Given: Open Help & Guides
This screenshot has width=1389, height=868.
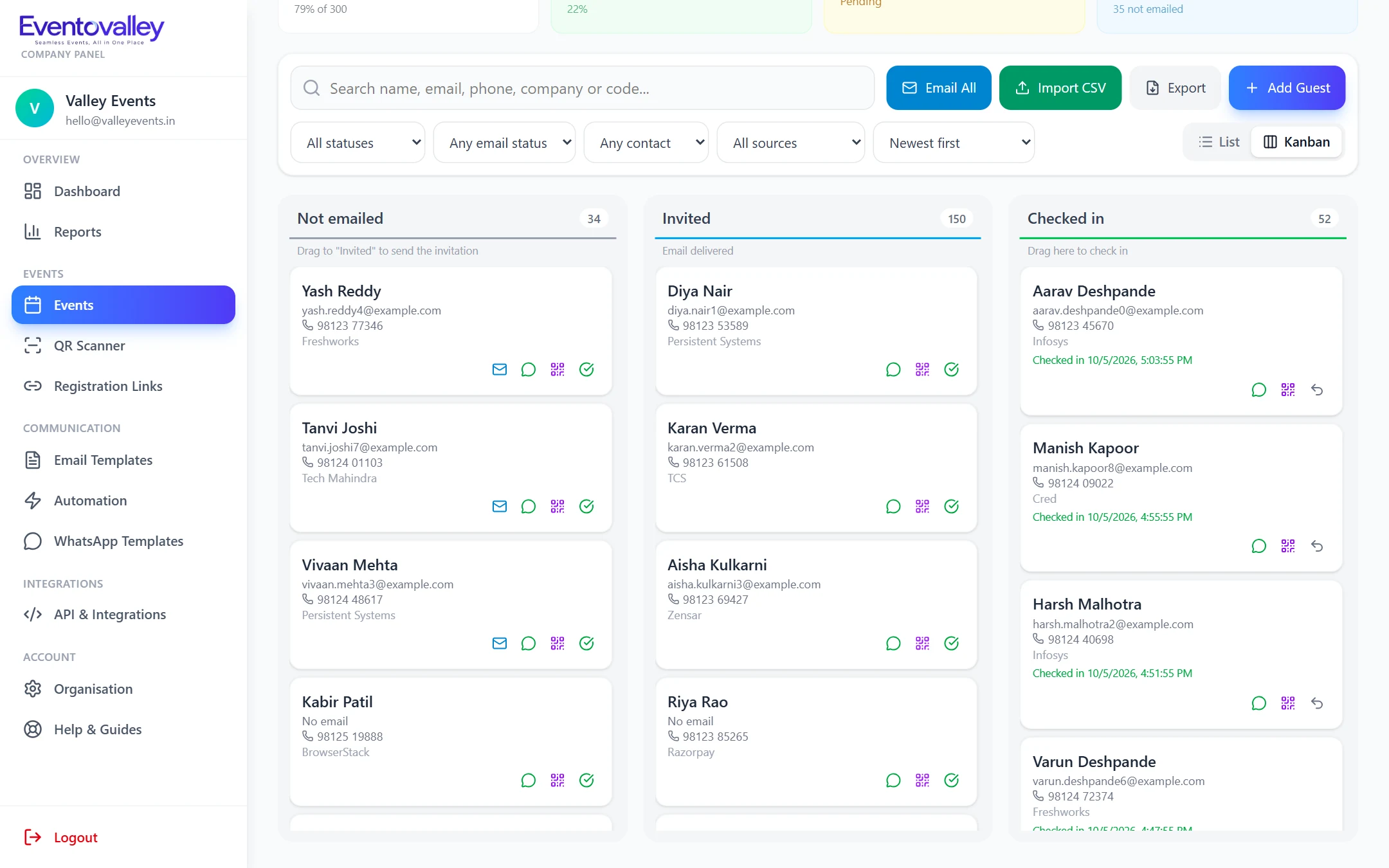Looking at the screenshot, I should coord(123,729).
